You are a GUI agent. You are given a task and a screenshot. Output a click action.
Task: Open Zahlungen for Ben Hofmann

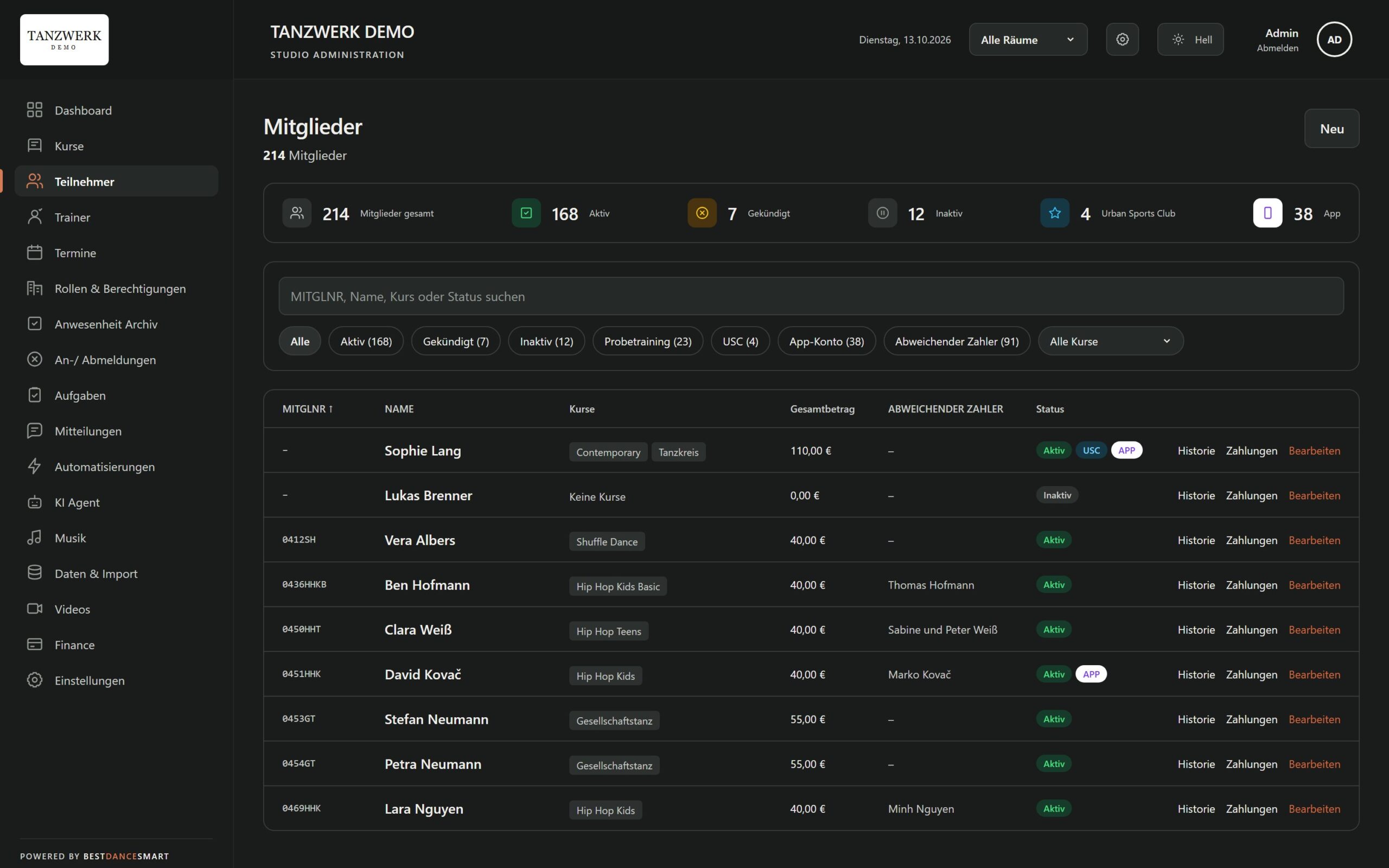click(x=1252, y=585)
